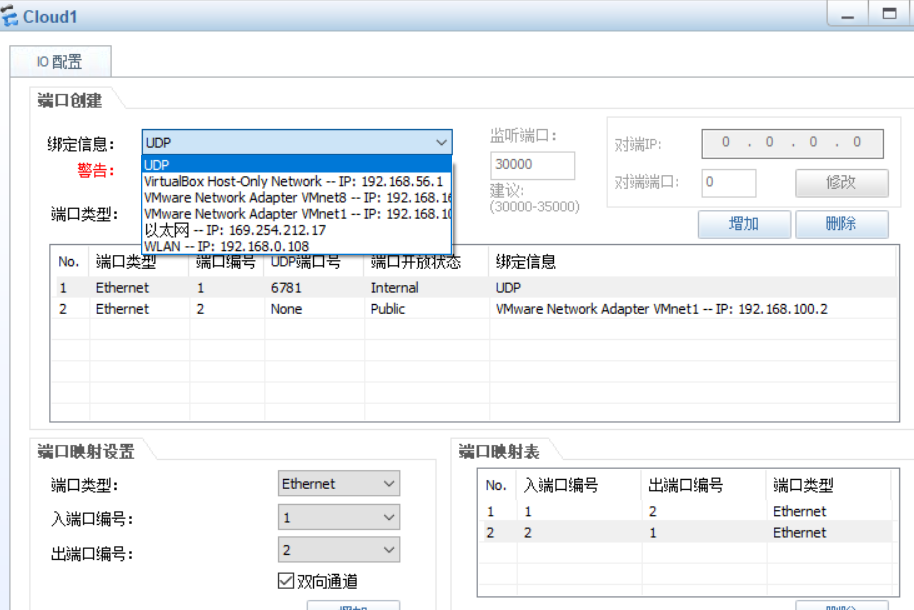Click the 修改 button

(842, 183)
